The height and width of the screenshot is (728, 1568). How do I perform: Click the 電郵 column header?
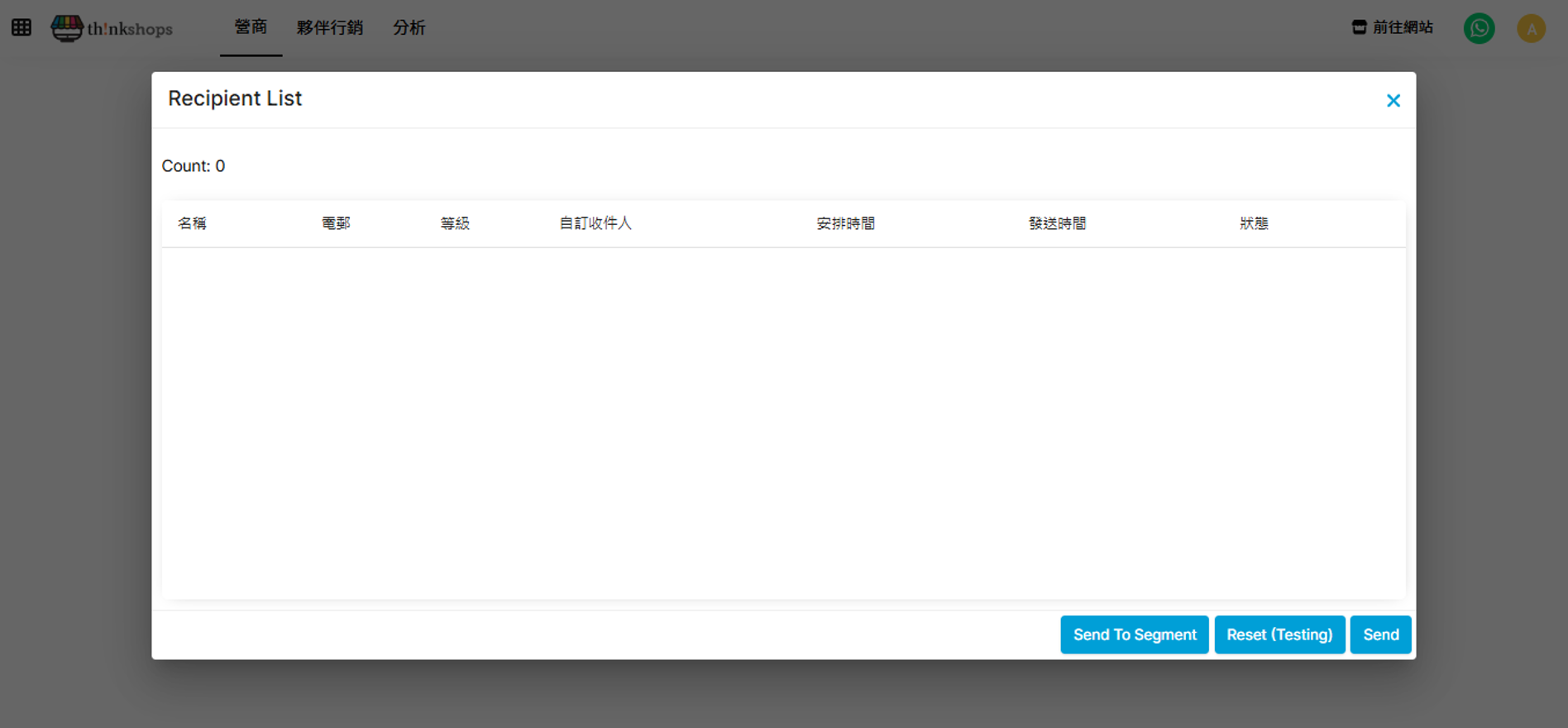[x=336, y=223]
